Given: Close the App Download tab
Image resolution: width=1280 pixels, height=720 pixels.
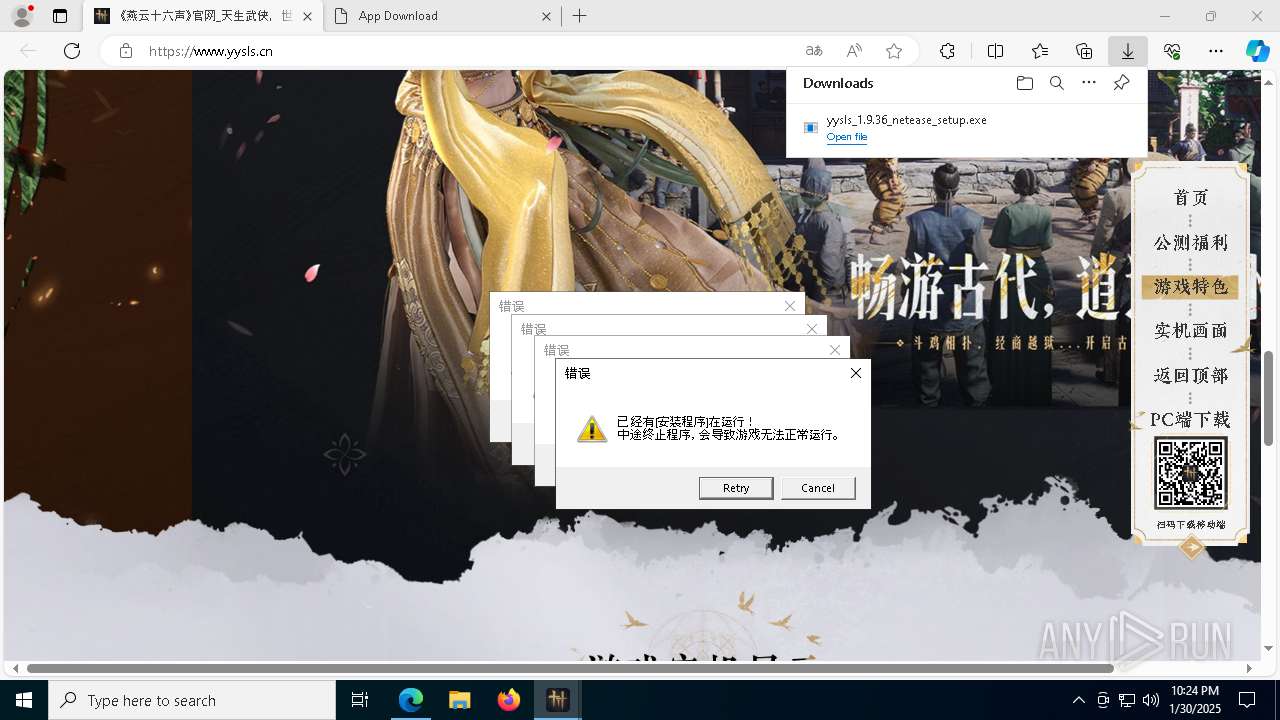Looking at the screenshot, I should tap(546, 16).
